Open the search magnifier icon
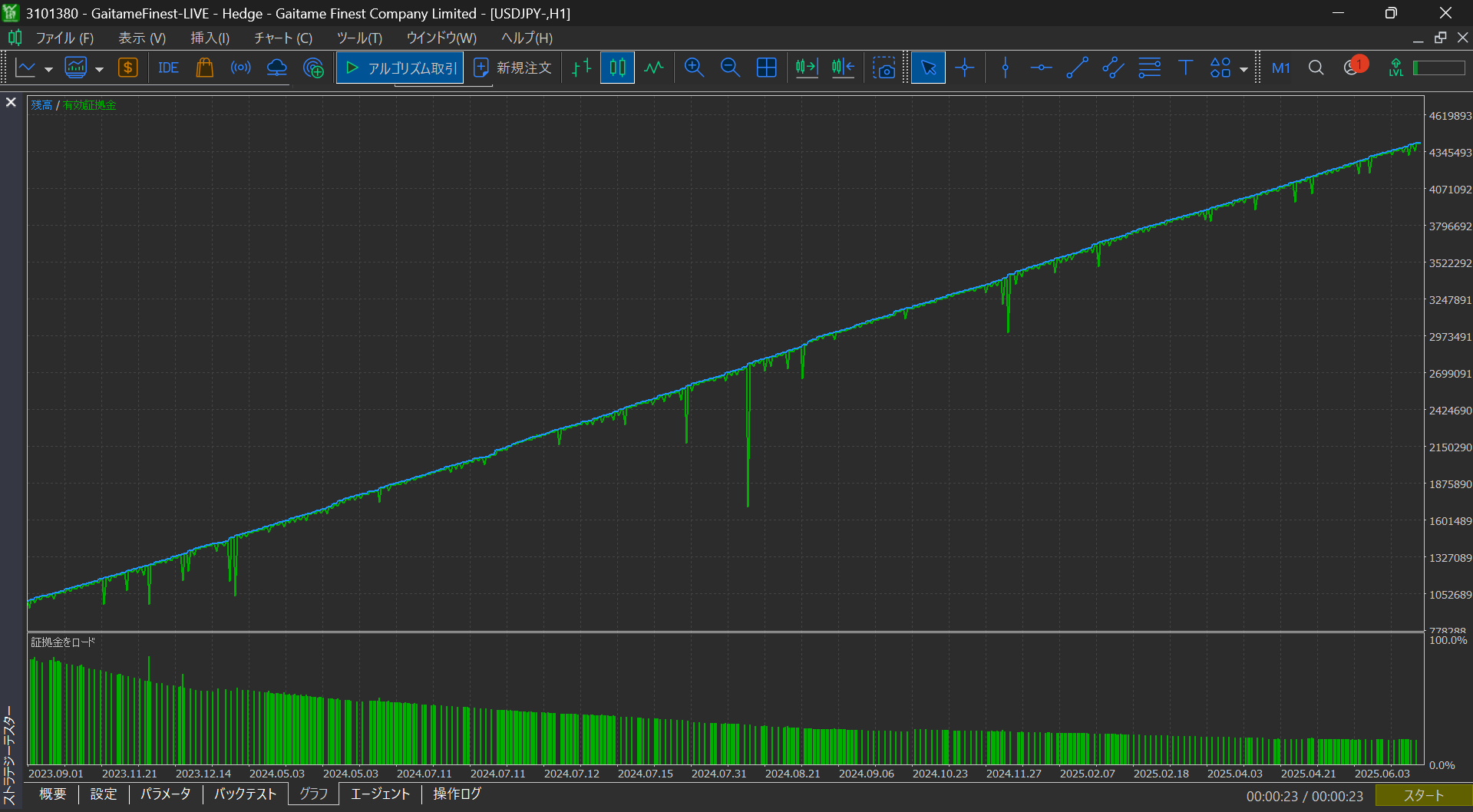The height and width of the screenshot is (812, 1473). [x=1316, y=68]
